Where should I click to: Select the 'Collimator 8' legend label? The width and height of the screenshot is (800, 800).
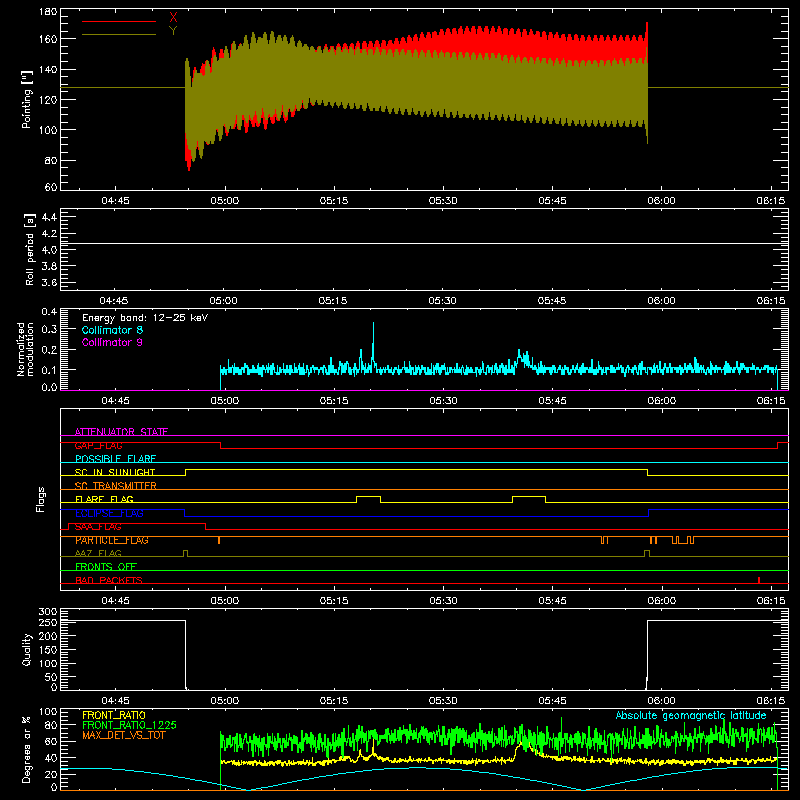tap(112, 330)
